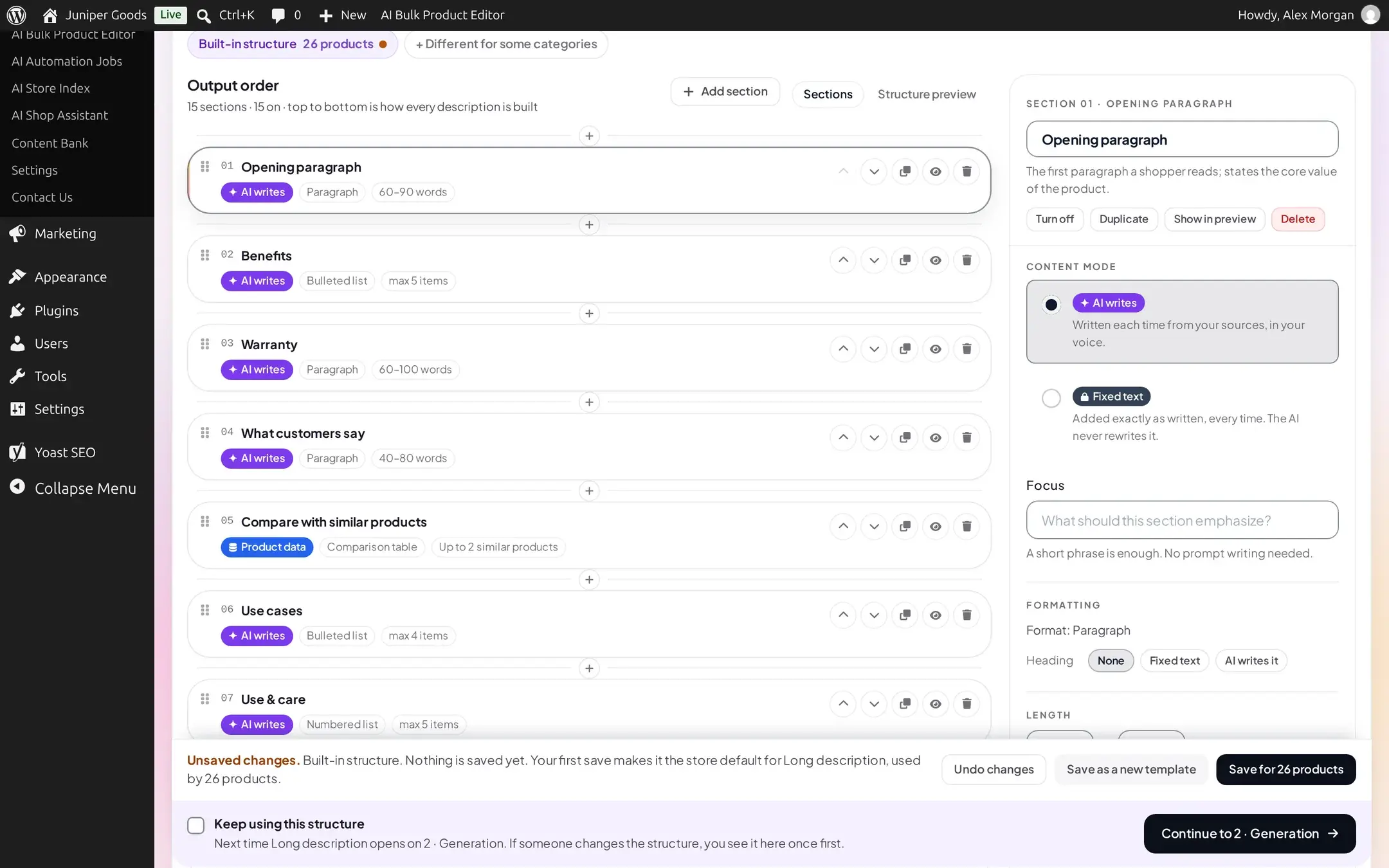
Task: Click Undo changes button
Action: [x=994, y=770]
